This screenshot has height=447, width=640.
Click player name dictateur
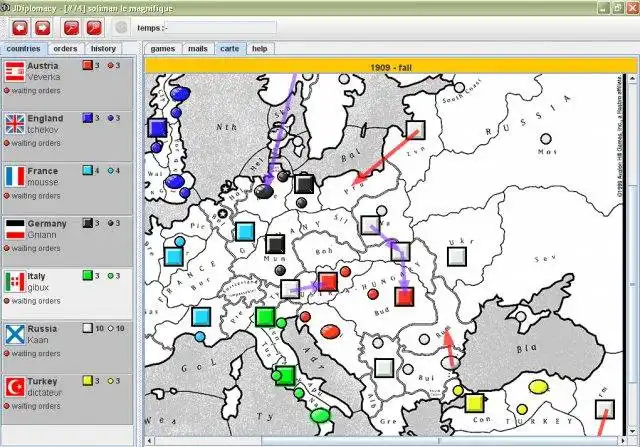pos(44,393)
